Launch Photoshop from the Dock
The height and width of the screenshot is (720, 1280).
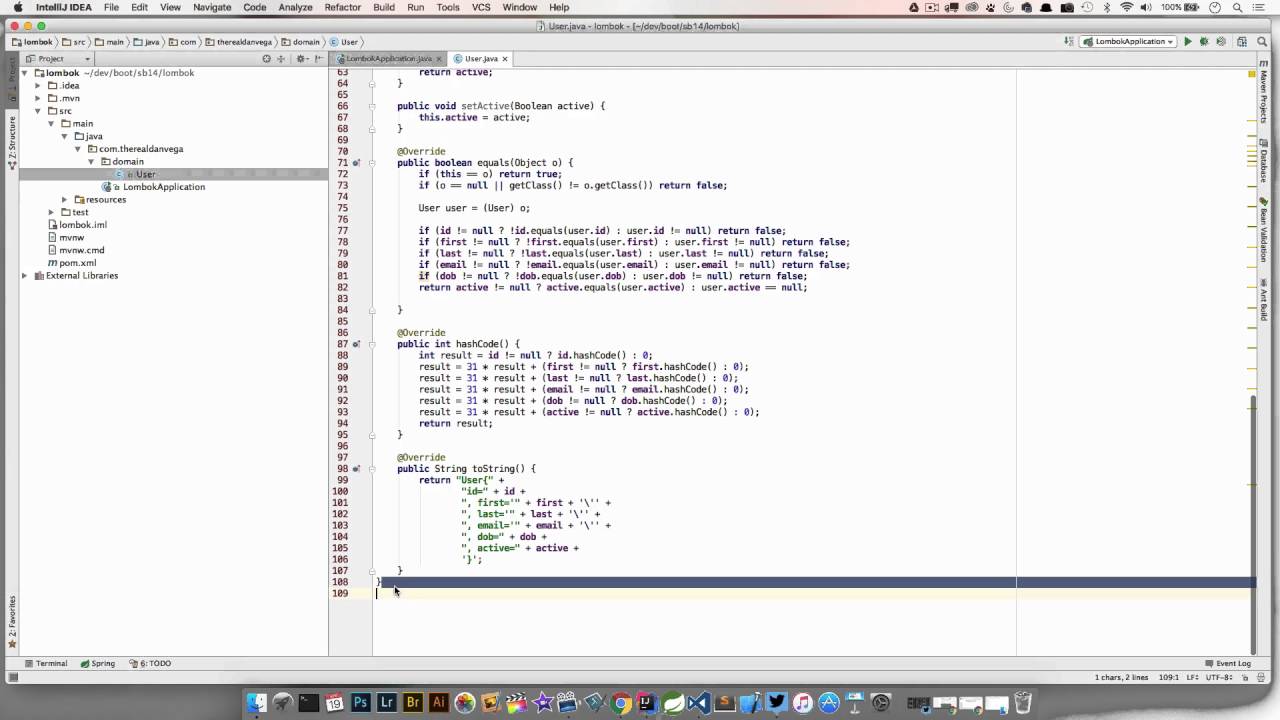coord(360,703)
